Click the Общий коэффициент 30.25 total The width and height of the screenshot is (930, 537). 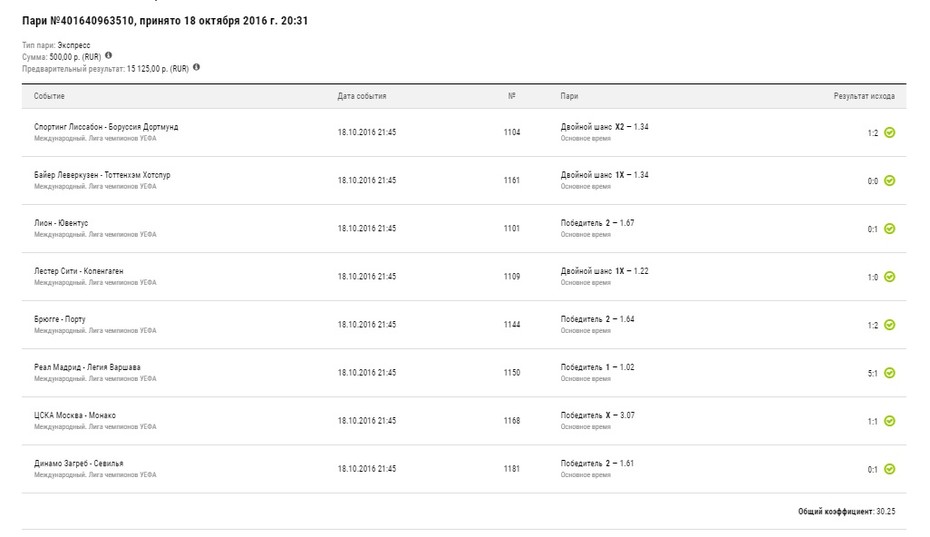(846, 511)
